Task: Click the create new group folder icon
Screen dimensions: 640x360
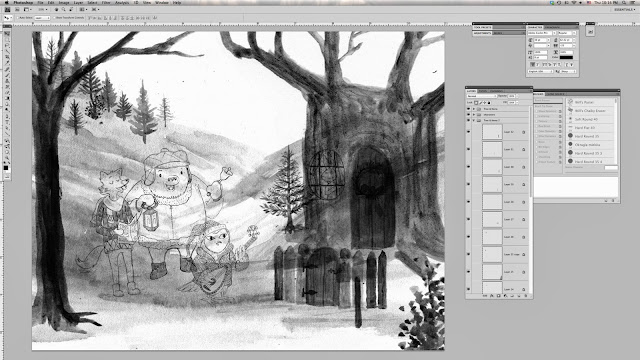Action: [512, 296]
